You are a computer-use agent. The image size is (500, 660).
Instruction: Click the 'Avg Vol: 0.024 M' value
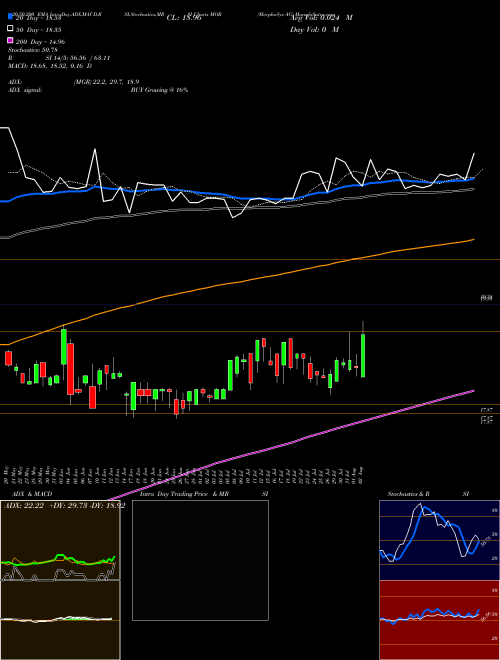(321, 18)
